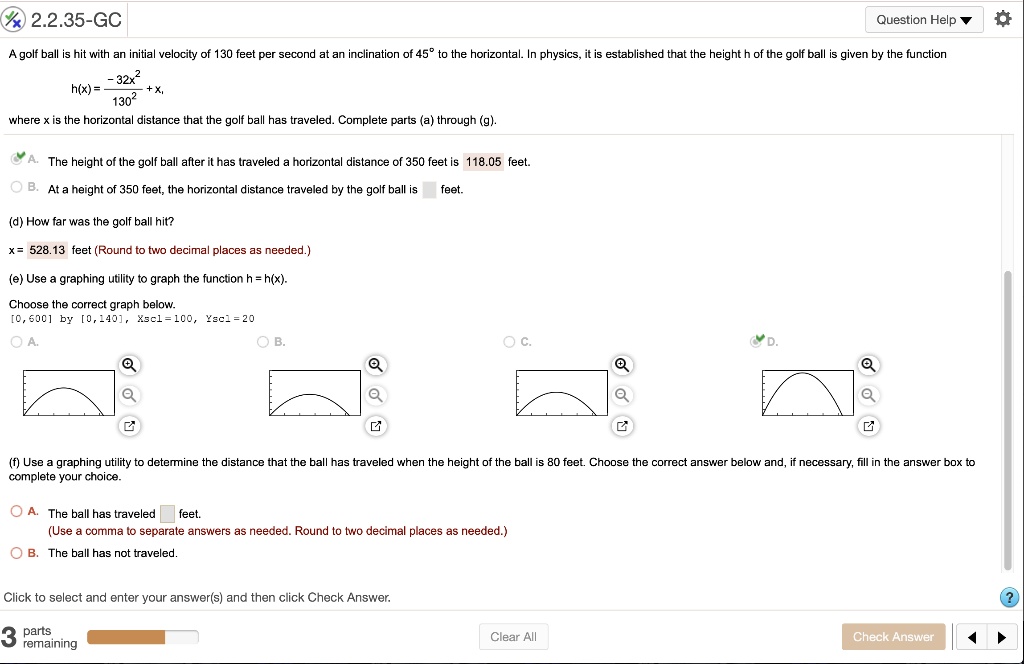This screenshot has width=1024, height=664.
Task: Select 'The ball has not traveled' option
Action: pos(17,553)
